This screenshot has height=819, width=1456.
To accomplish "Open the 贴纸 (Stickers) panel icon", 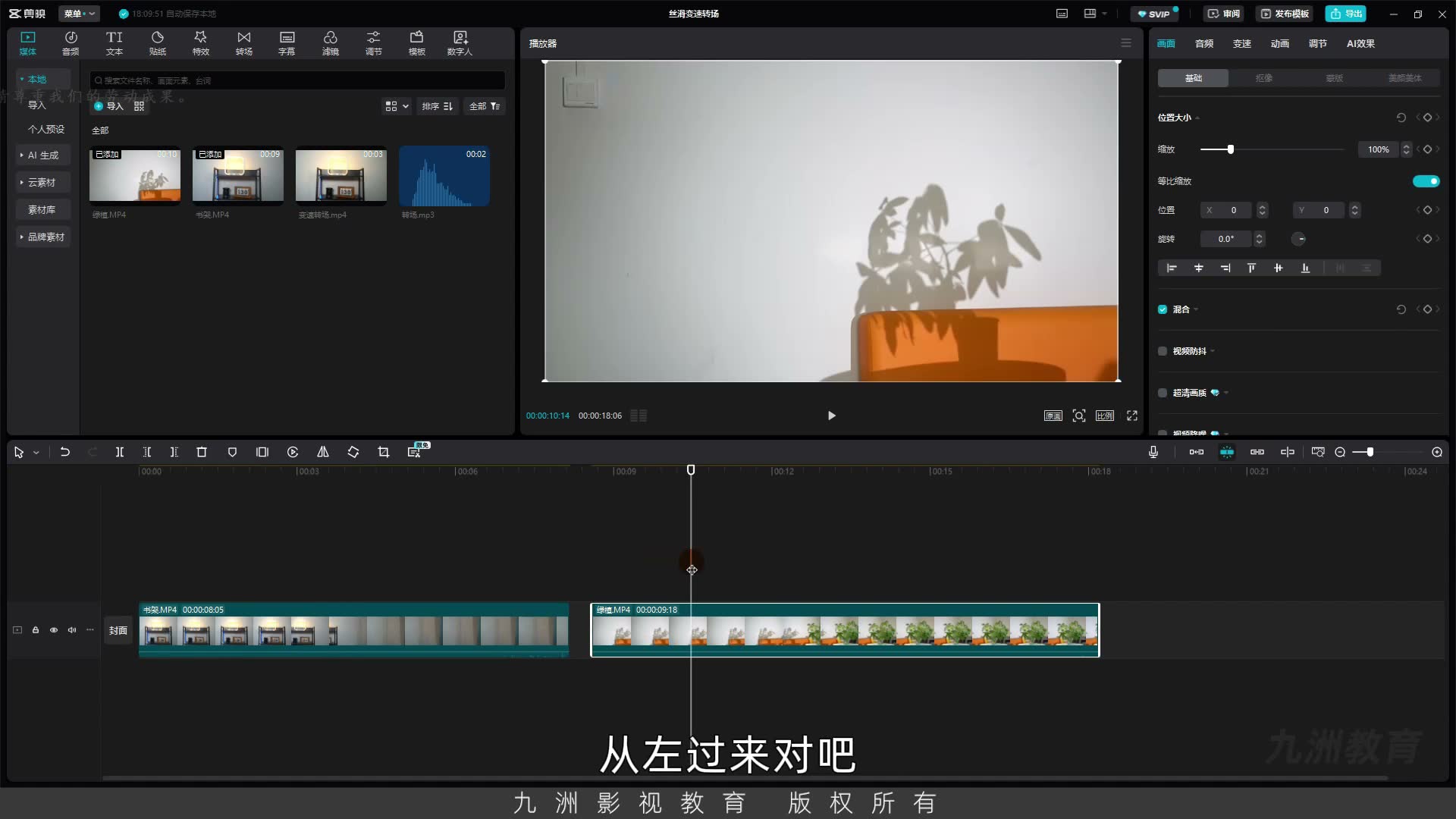I will click(157, 43).
